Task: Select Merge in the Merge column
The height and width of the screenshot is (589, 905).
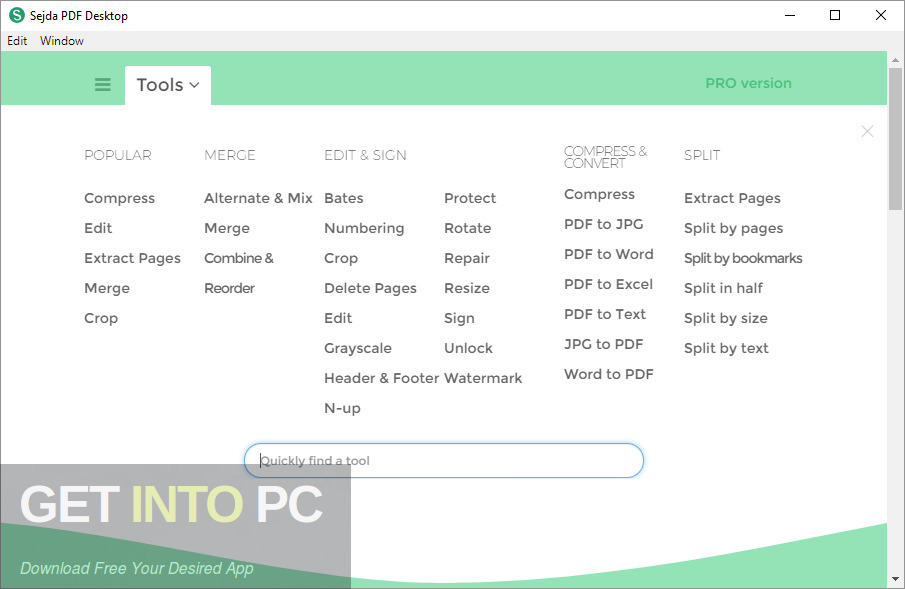Action: 227,228
